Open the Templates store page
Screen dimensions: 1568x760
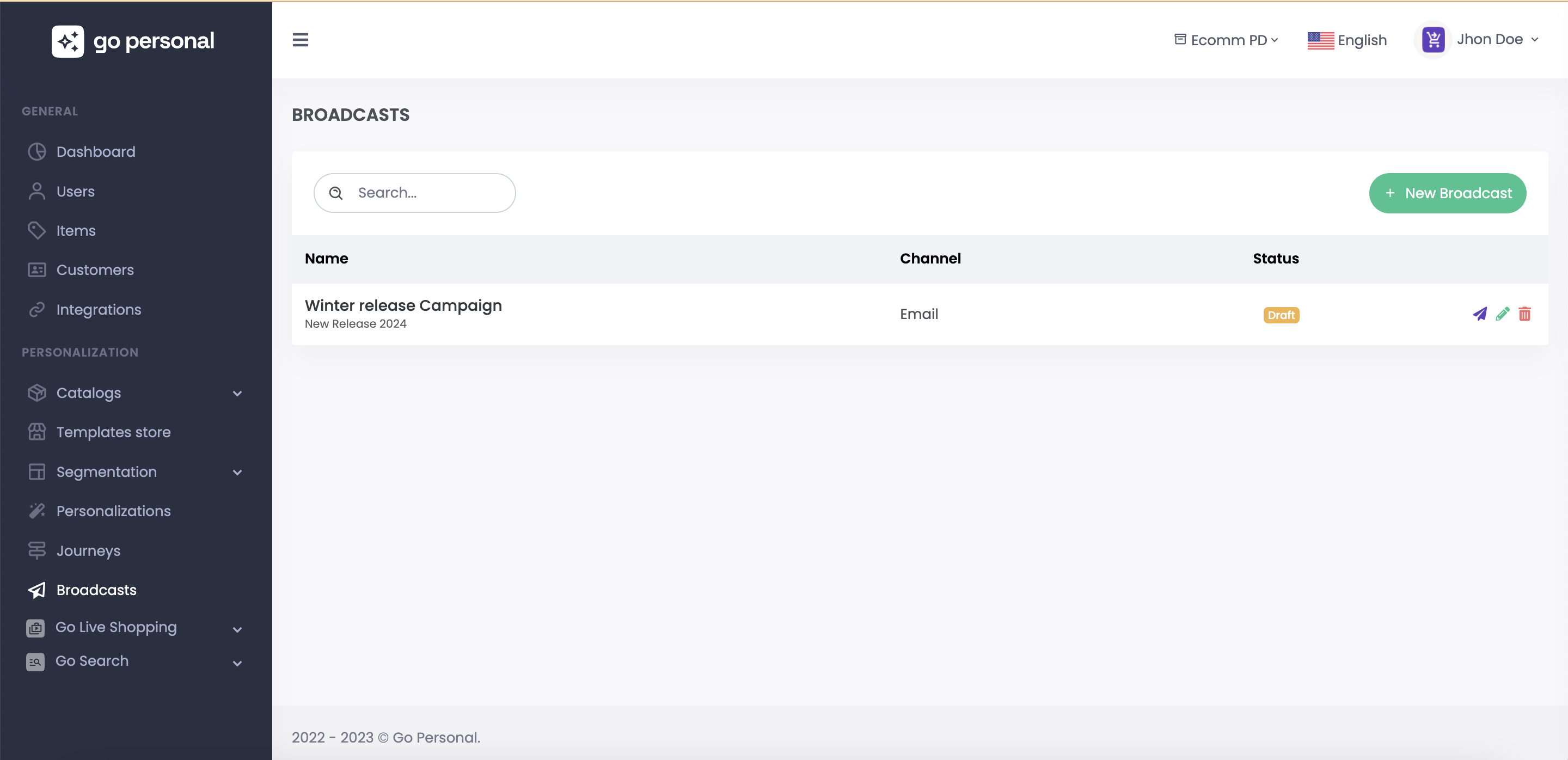pyautogui.click(x=113, y=432)
